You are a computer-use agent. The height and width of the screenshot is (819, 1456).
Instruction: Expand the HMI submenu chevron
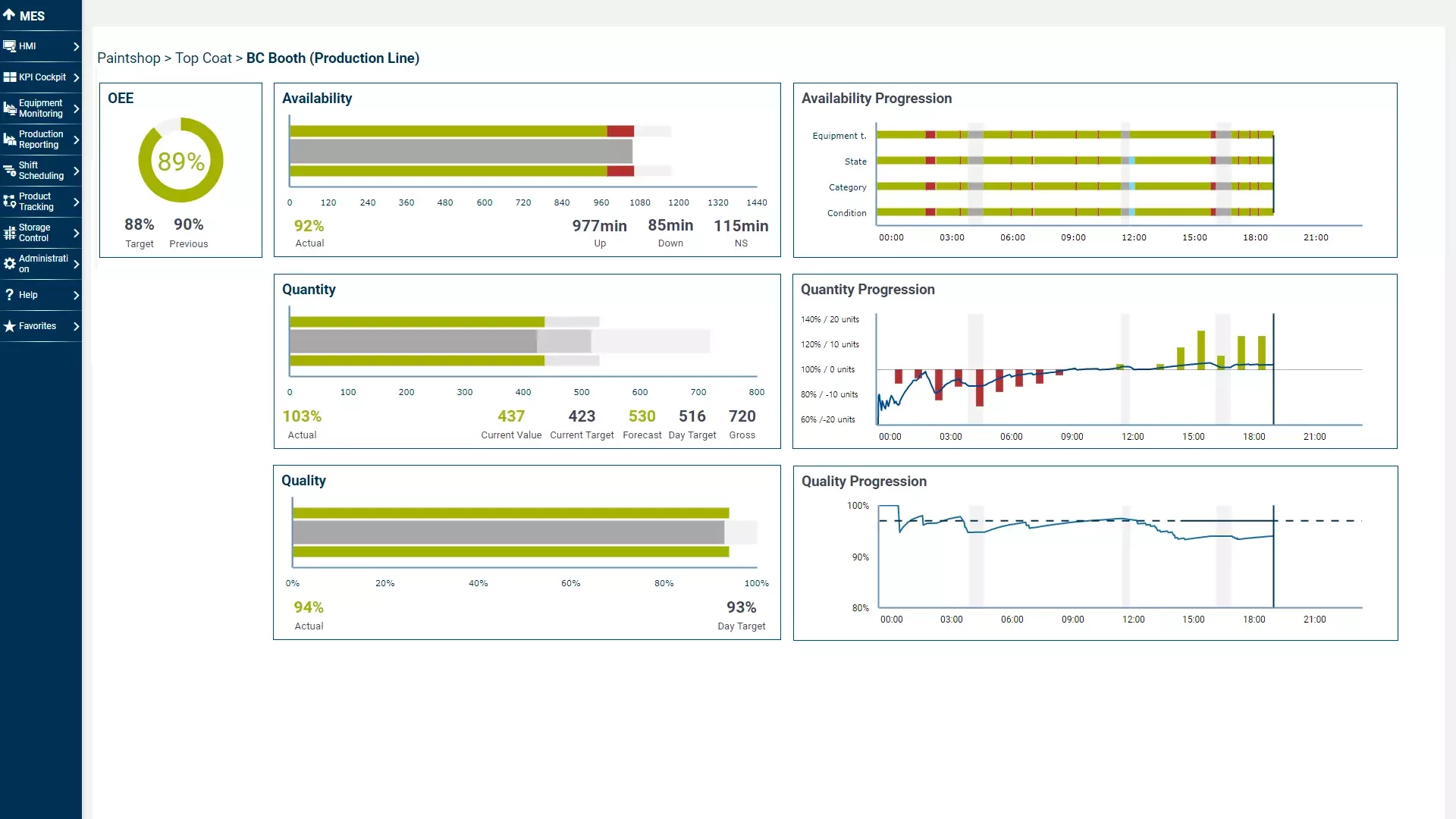(x=76, y=45)
